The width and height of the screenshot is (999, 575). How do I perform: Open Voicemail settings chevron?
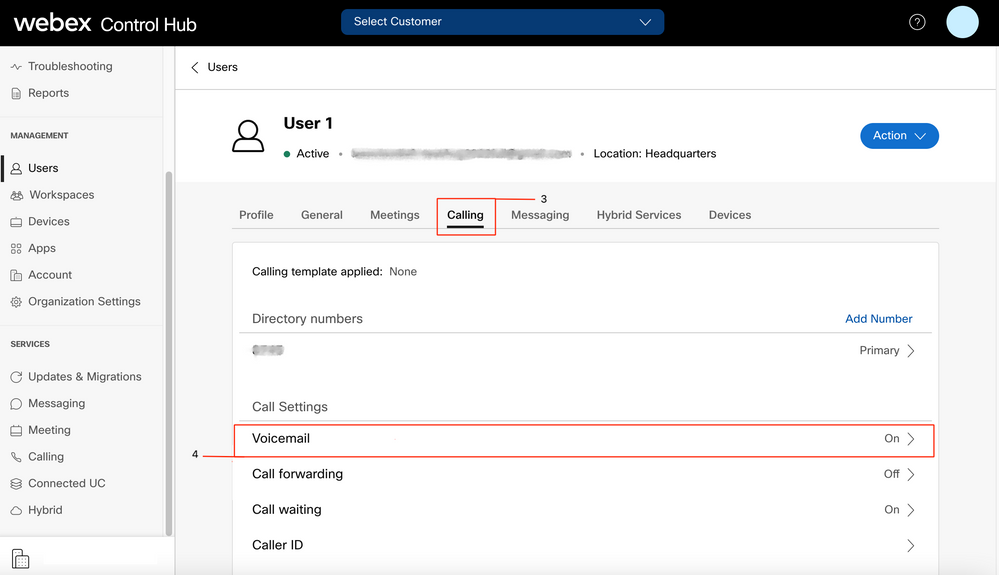pos(910,439)
